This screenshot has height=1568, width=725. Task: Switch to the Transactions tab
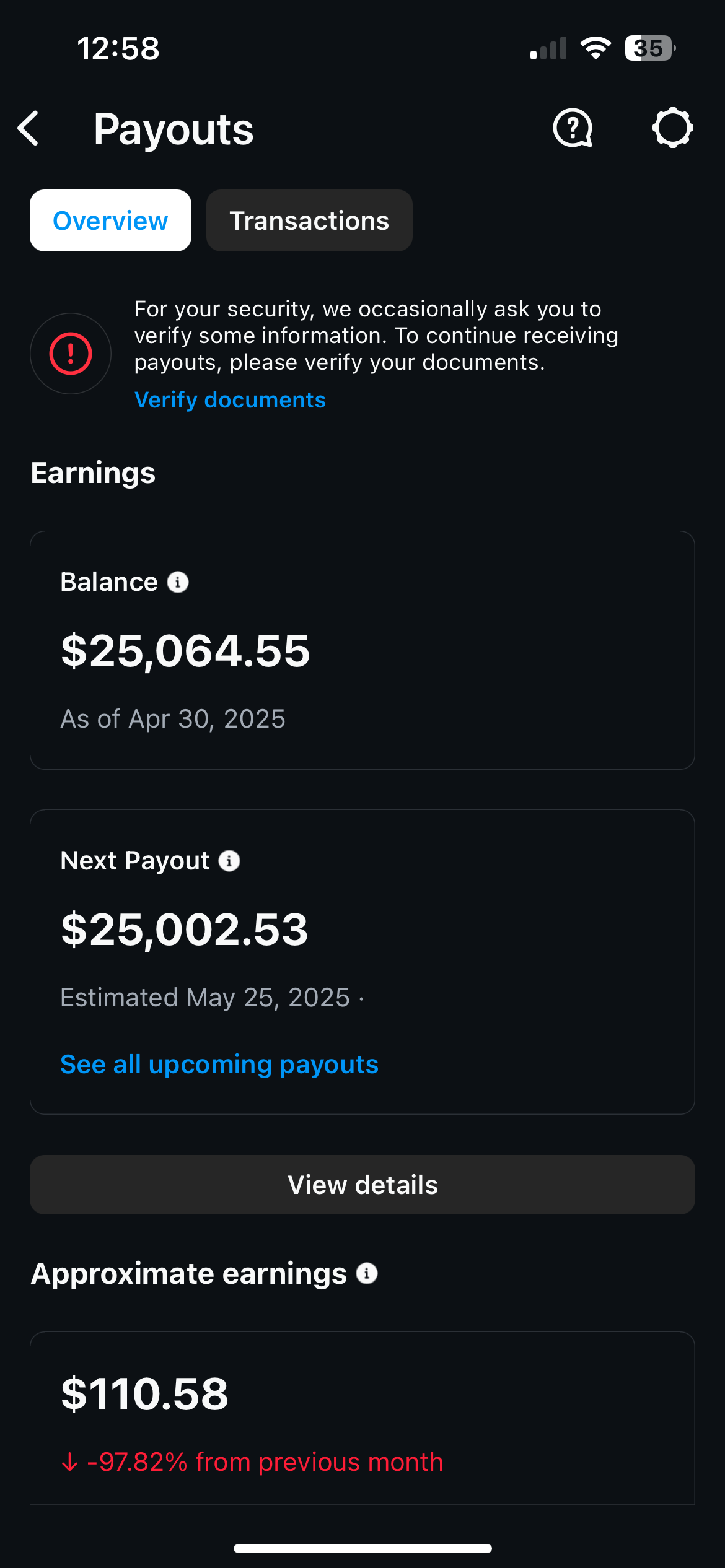point(309,220)
